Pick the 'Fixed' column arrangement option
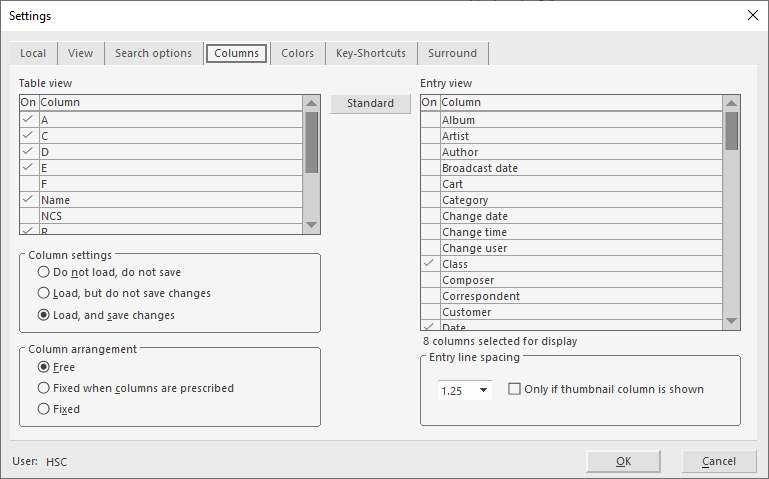The height and width of the screenshot is (479, 769). pos(43,409)
